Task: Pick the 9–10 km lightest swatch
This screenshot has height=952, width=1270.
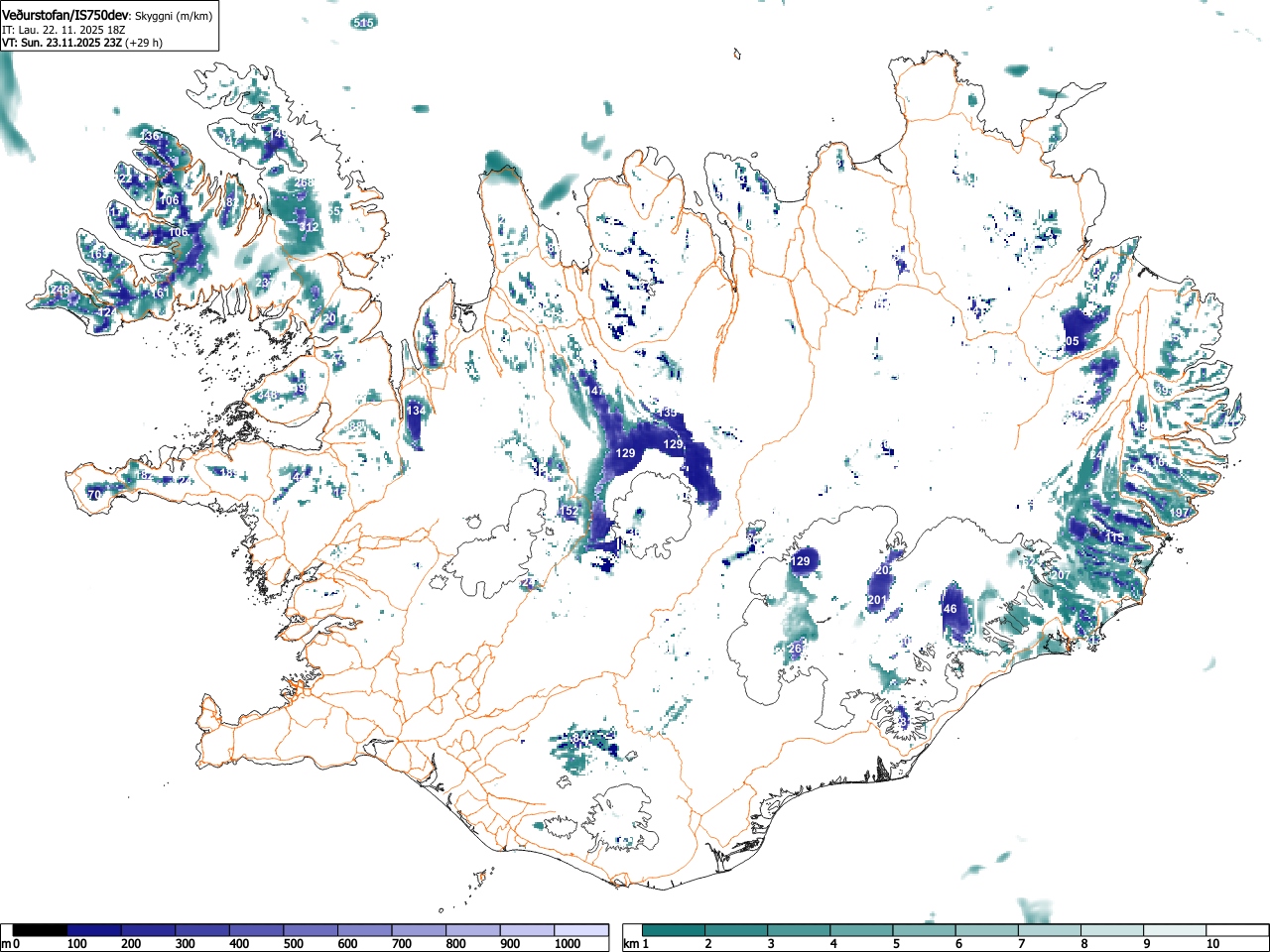Action: (1175, 930)
